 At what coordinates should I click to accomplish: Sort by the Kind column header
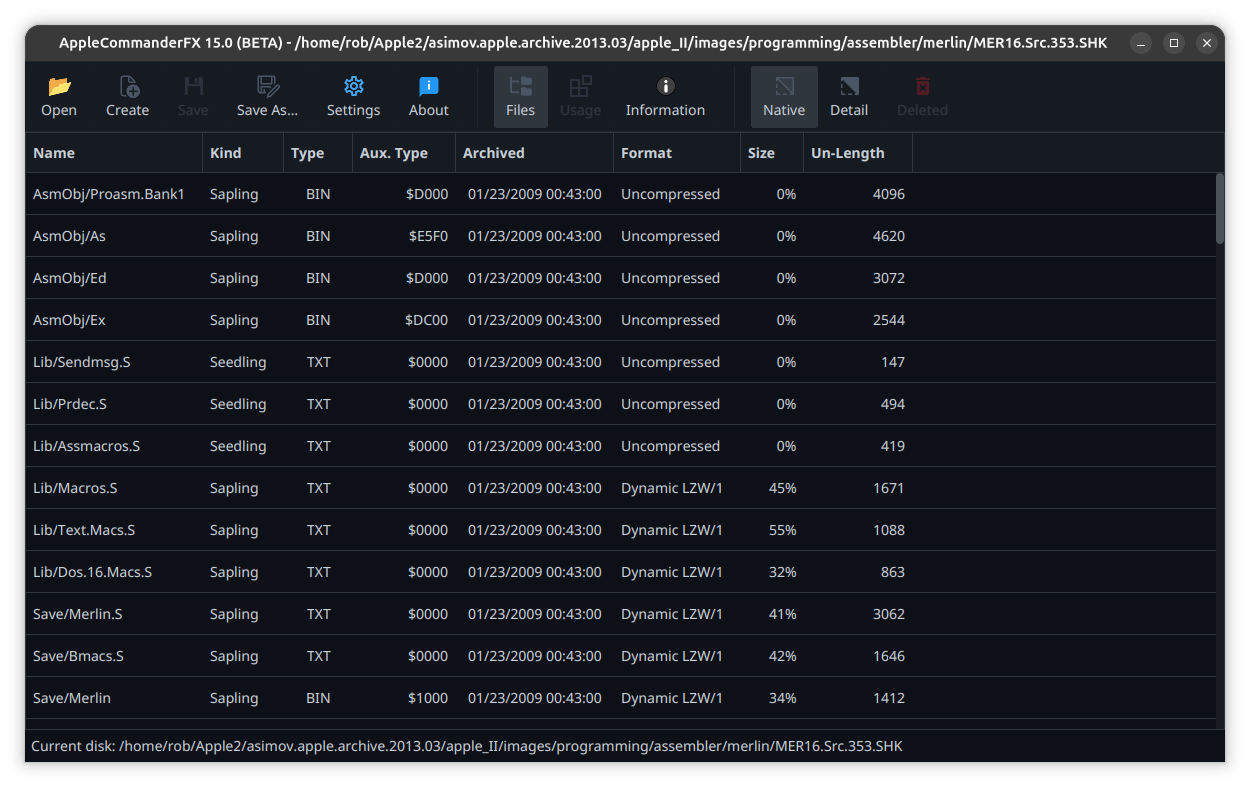pyautogui.click(x=243, y=153)
